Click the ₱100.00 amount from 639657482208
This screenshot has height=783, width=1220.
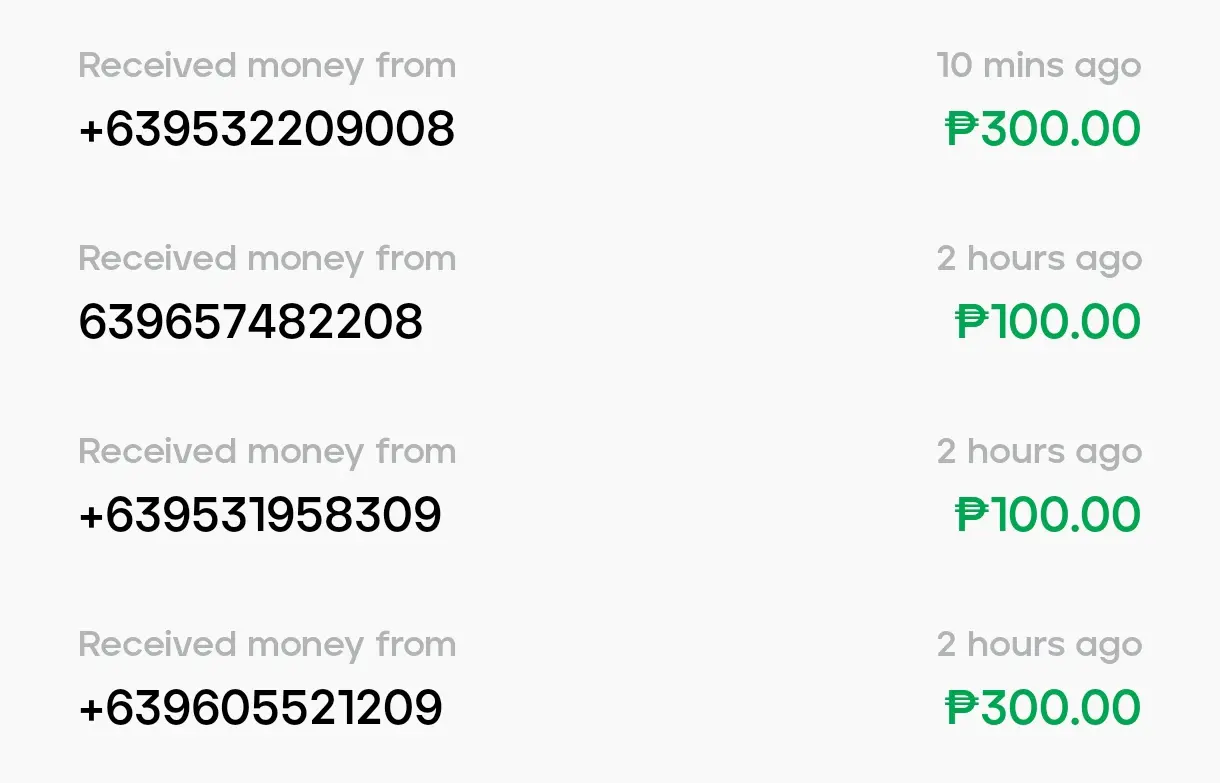pyautogui.click(x=1048, y=322)
